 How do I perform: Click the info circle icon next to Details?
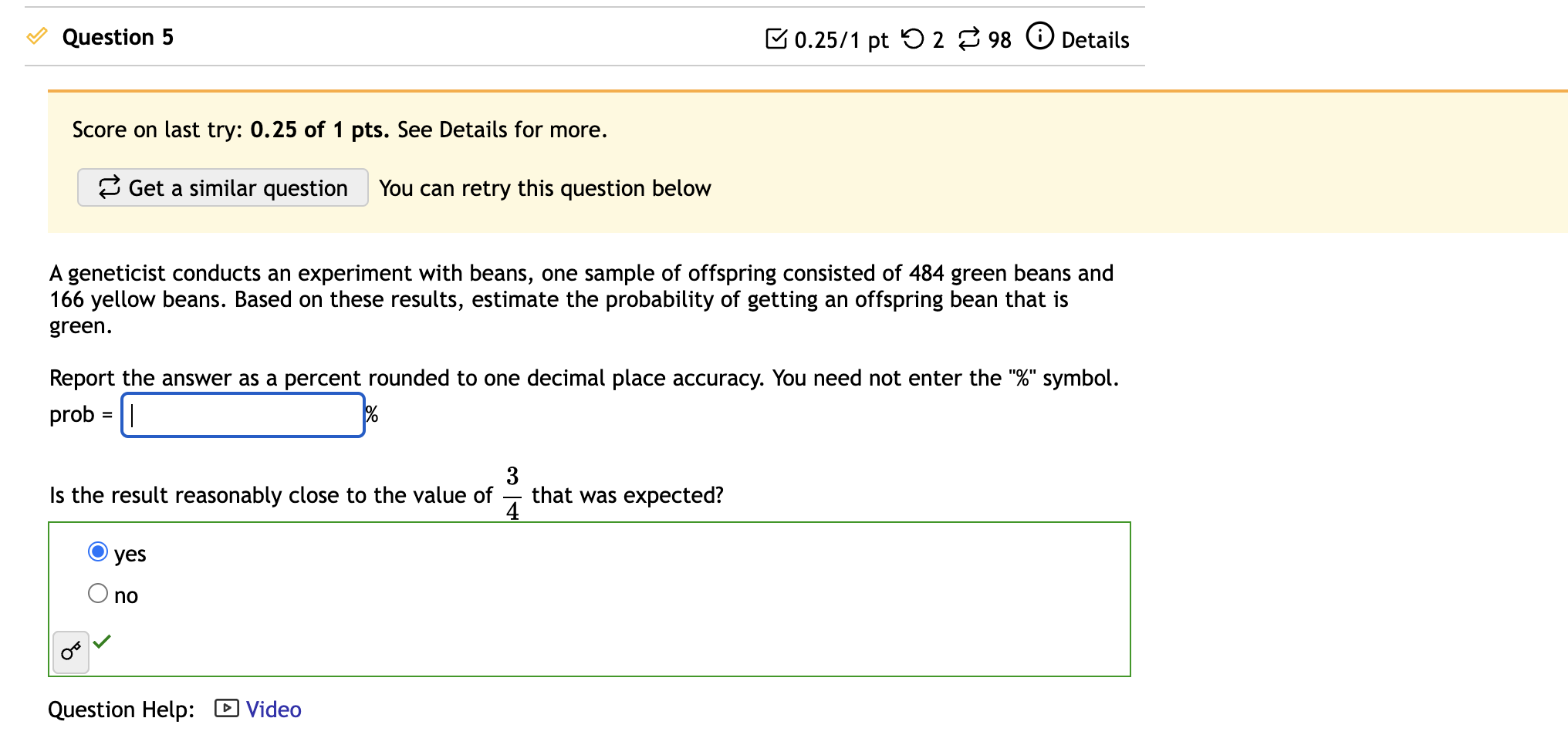1039,35
